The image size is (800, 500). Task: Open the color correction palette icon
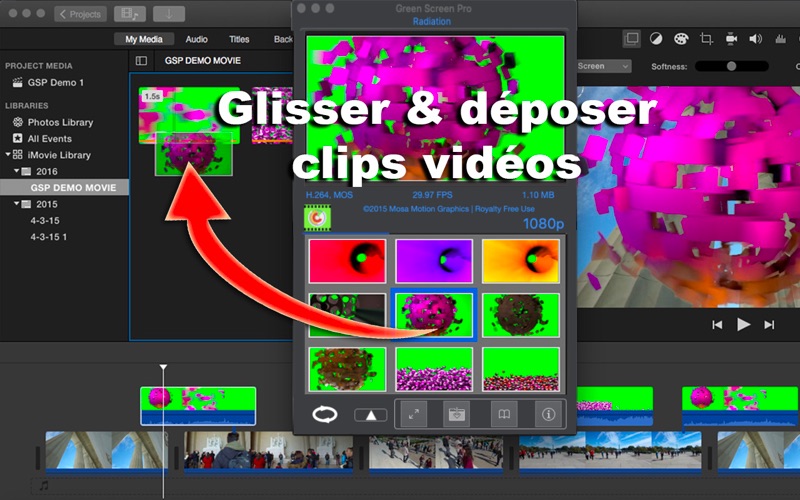pyautogui.click(x=681, y=39)
